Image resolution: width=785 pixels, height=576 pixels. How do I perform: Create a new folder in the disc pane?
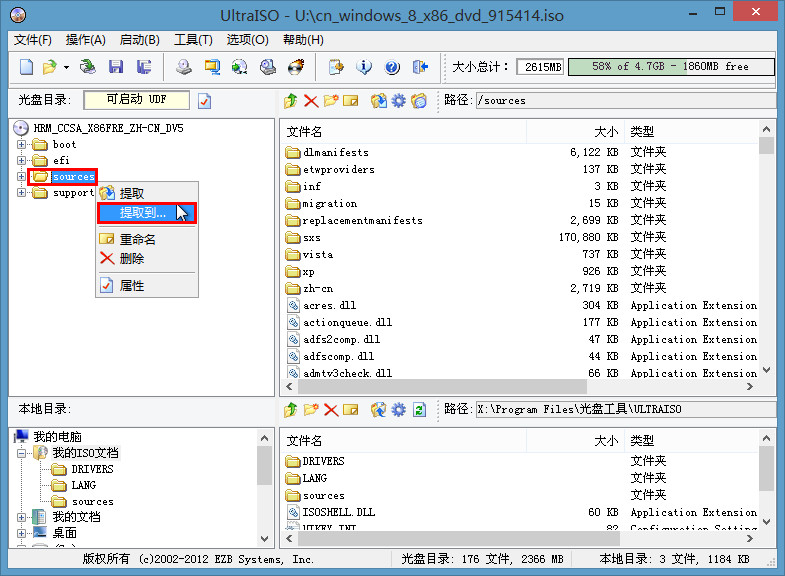click(331, 101)
